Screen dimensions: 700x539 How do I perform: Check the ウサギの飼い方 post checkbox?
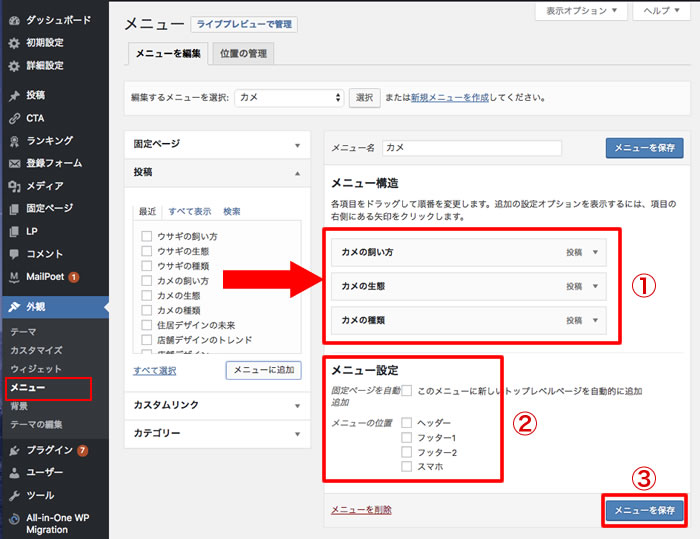[x=147, y=236]
